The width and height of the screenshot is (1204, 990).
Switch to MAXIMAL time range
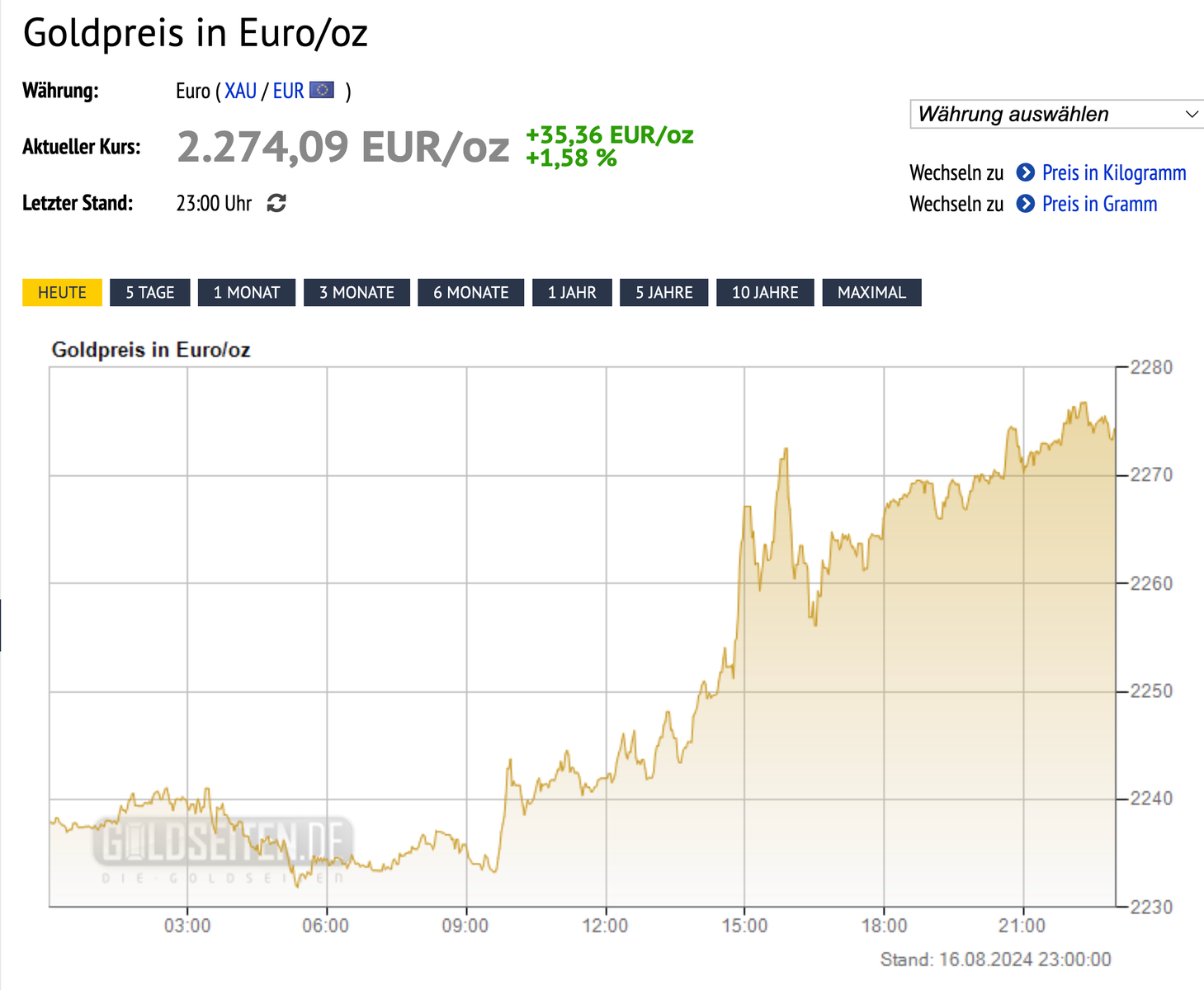coord(871,293)
